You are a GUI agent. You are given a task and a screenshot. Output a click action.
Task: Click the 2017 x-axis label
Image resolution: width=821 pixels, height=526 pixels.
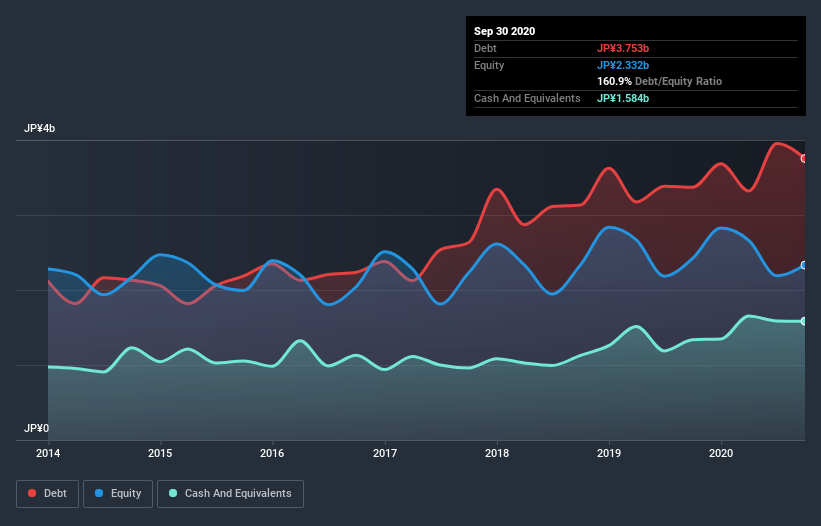[385, 453]
